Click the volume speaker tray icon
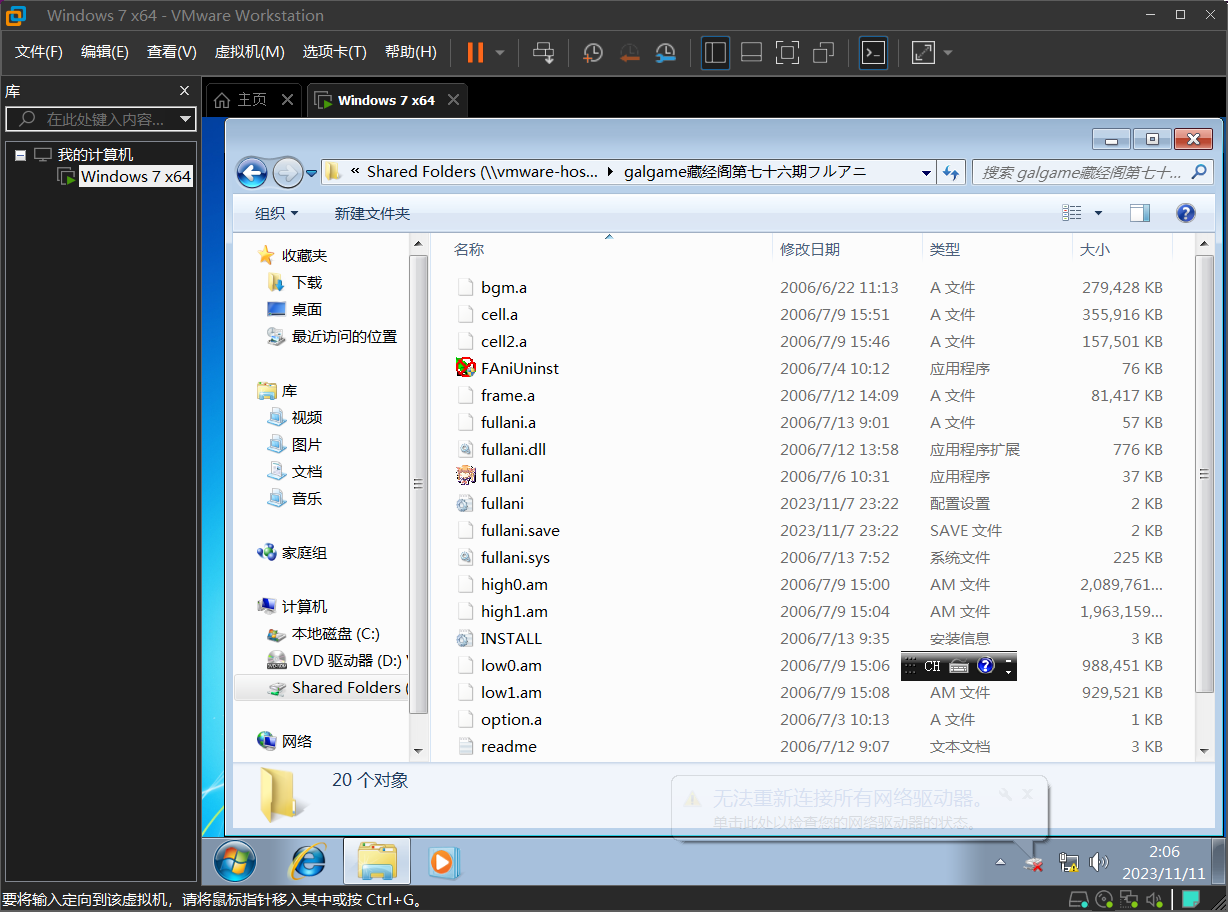Screen dimensions: 1228x912 [1098, 862]
